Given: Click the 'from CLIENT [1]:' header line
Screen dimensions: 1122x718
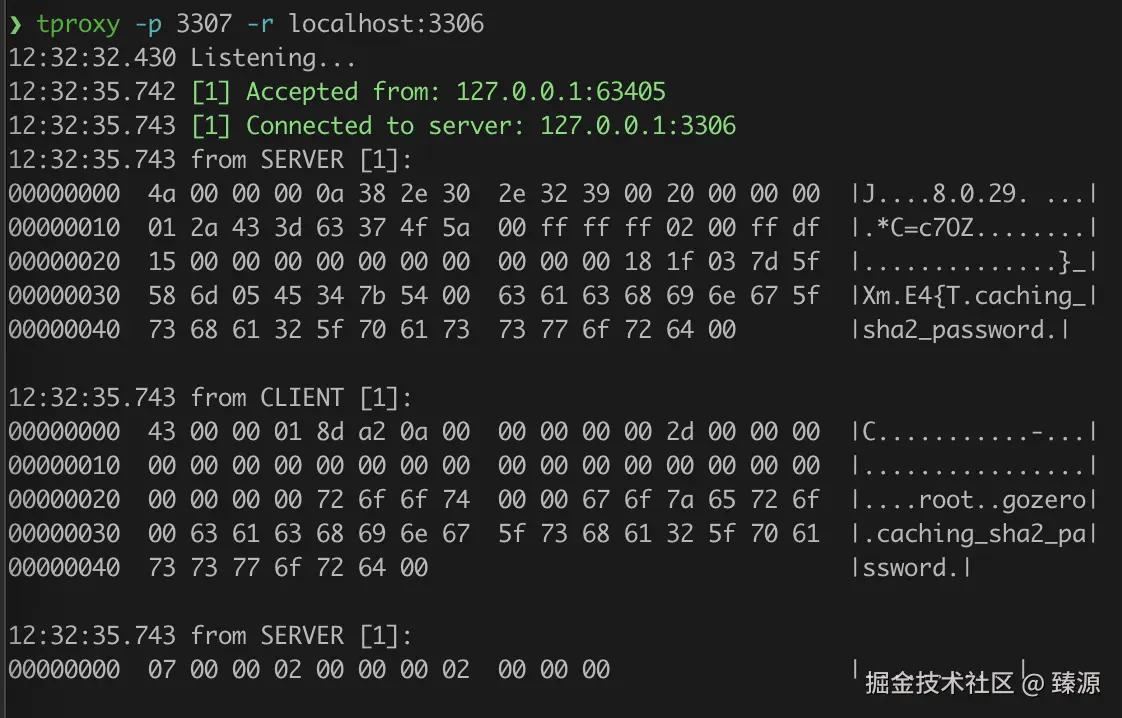Looking at the screenshot, I should pyautogui.click(x=302, y=398).
